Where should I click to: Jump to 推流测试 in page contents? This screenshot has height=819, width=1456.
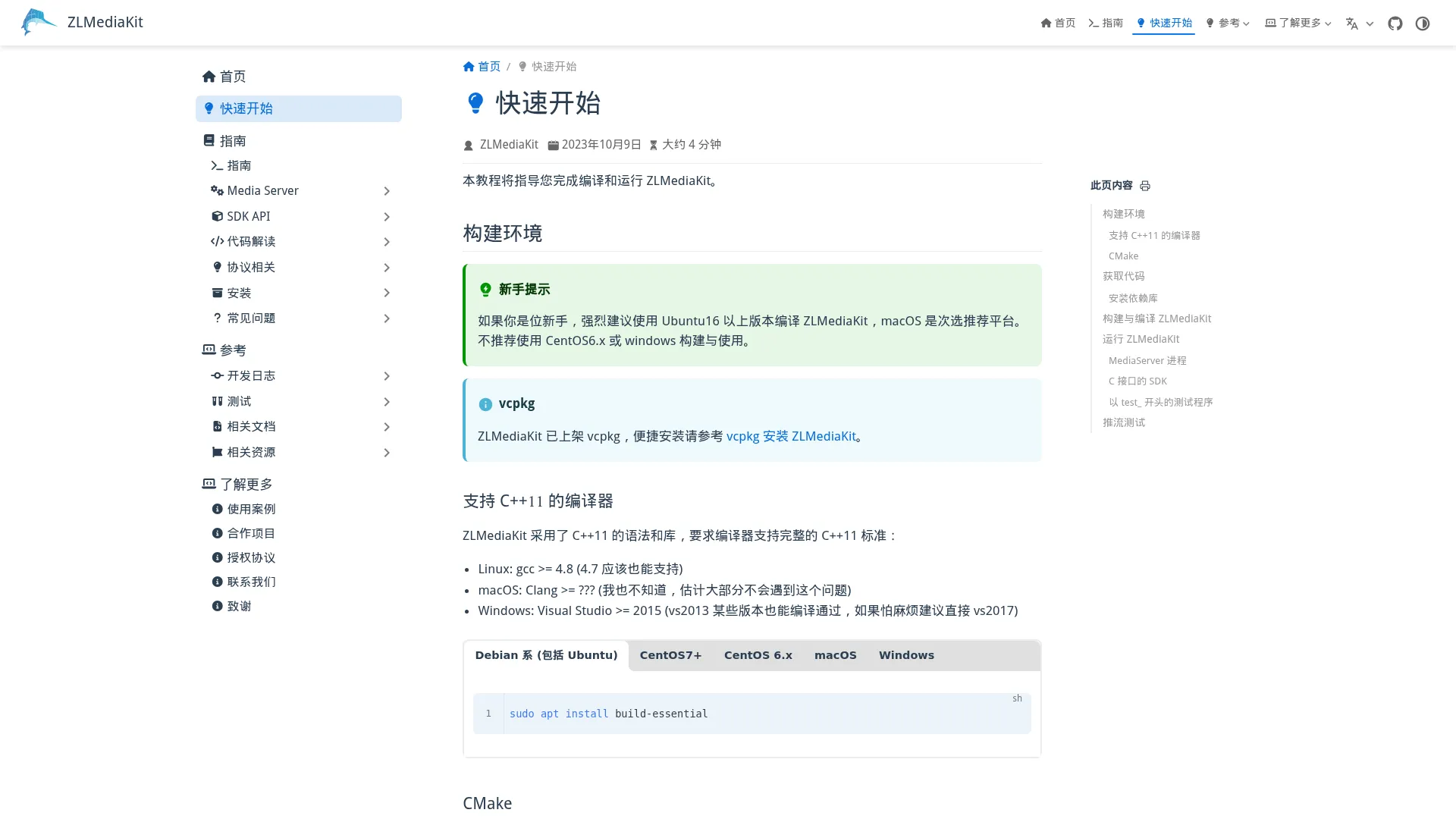pyautogui.click(x=1124, y=422)
